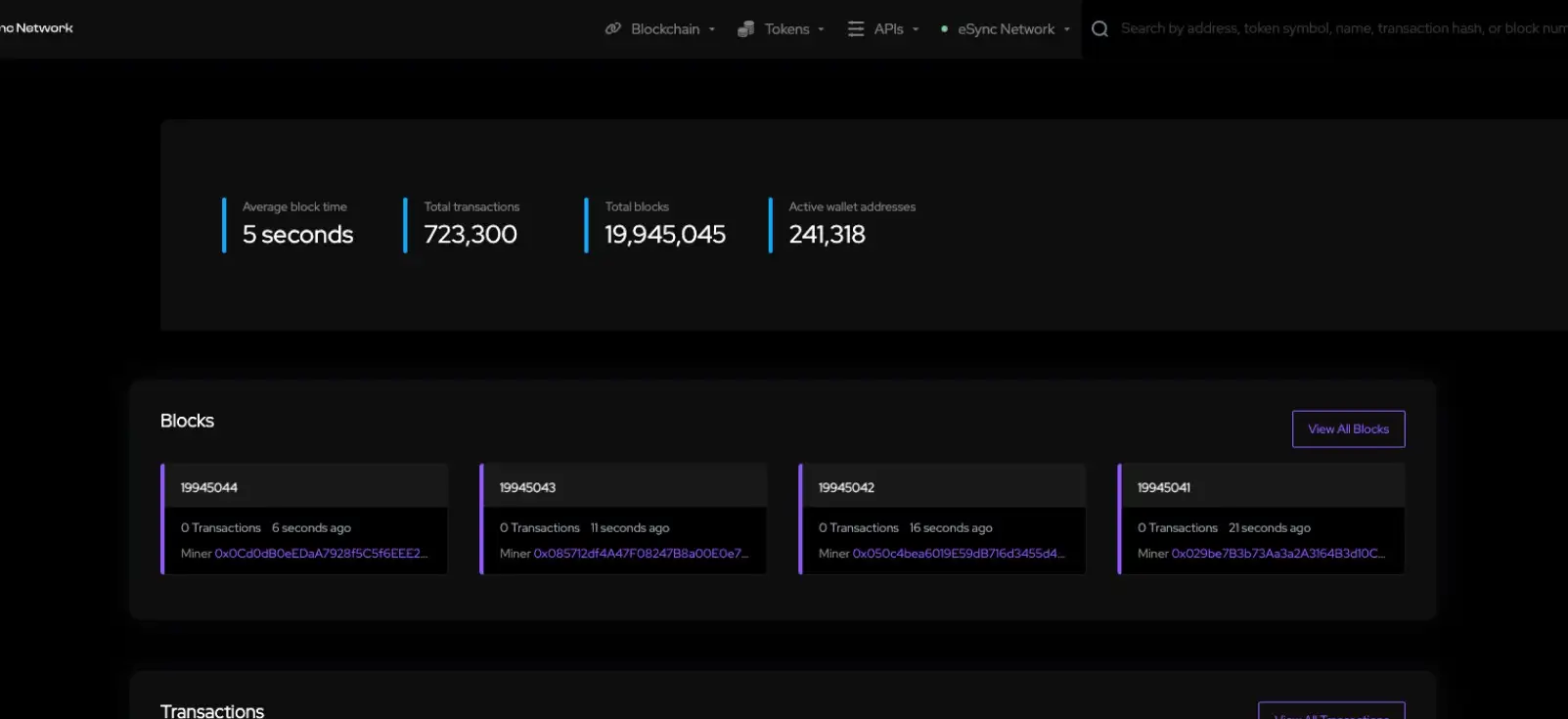Click '0 Transactions' in block 19945044 card
The height and width of the screenshot is (719, 1568).
pyautogui.click(x=220, y=527)
